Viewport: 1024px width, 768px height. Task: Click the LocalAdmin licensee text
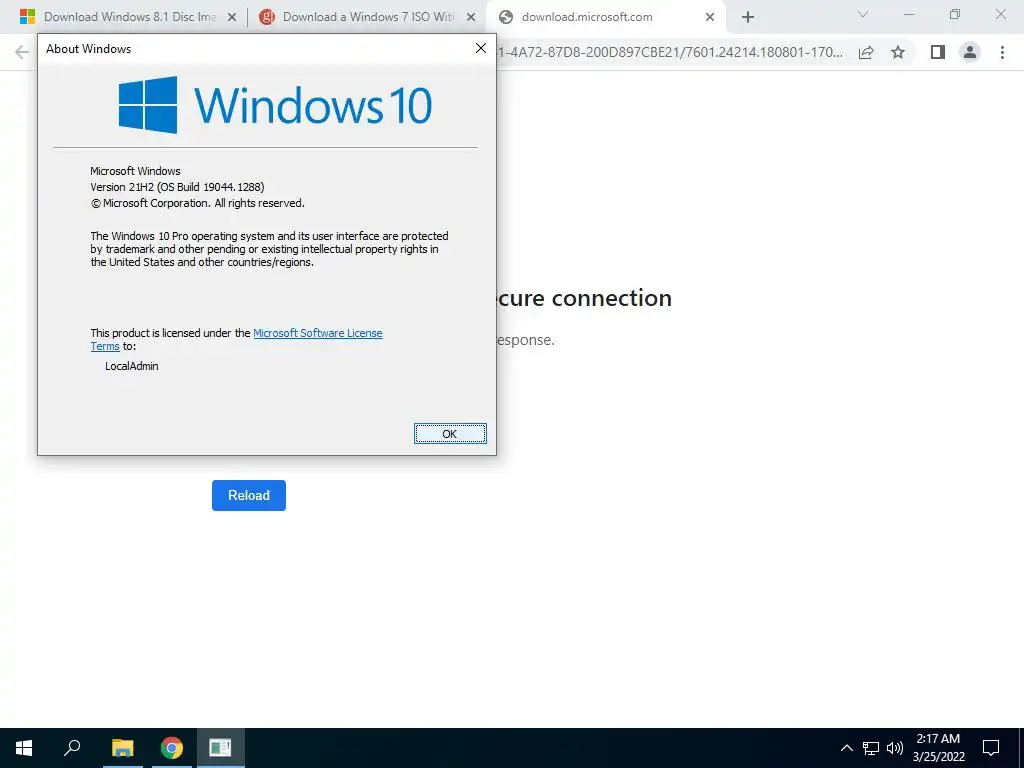click(132, 366)
